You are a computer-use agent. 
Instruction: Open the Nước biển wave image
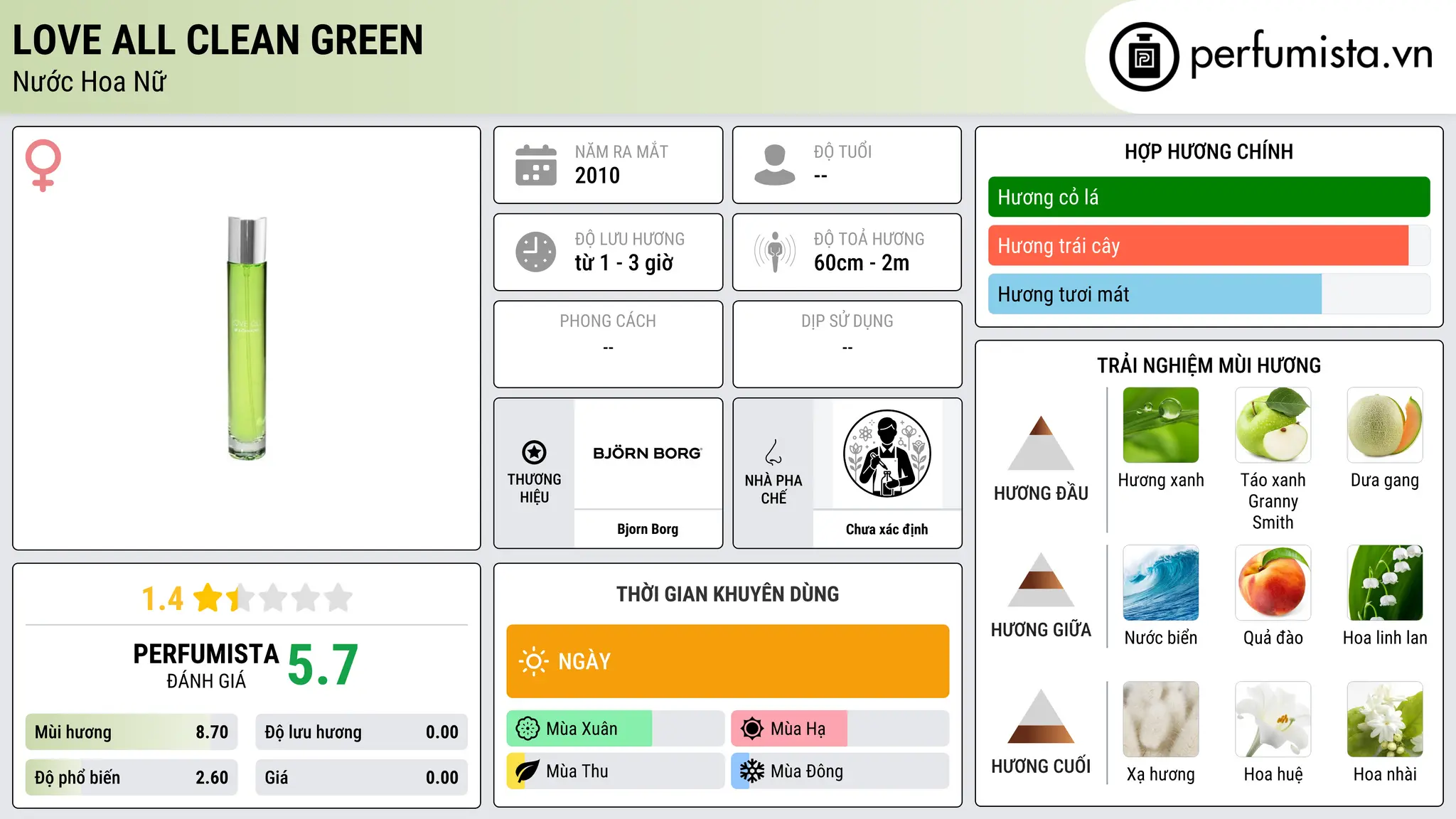(x=1161, y=583)
